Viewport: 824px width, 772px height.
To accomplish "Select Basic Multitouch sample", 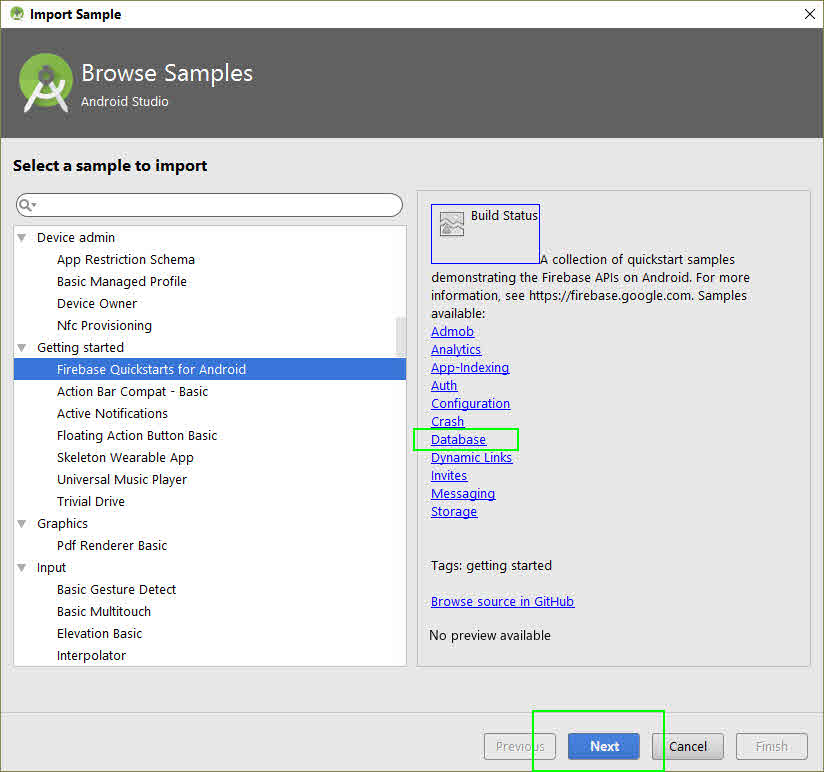I will click(x=104, y=612).
